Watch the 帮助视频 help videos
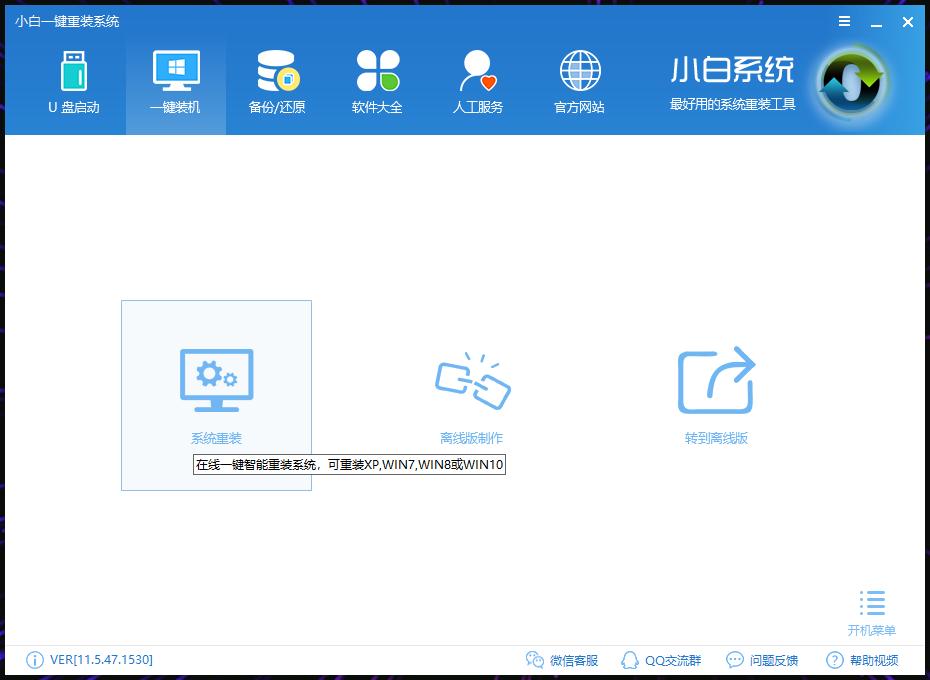The height and width of the screenshot is (680, 930). (x=862, y=660)
